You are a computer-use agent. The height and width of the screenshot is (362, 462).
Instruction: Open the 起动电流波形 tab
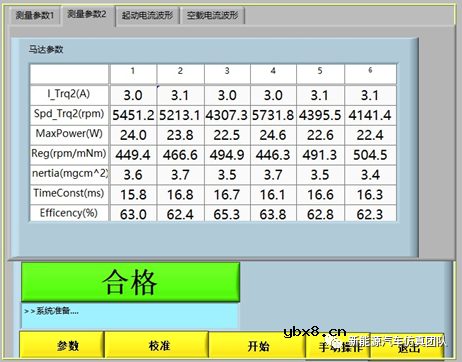[x=147, y=16]
